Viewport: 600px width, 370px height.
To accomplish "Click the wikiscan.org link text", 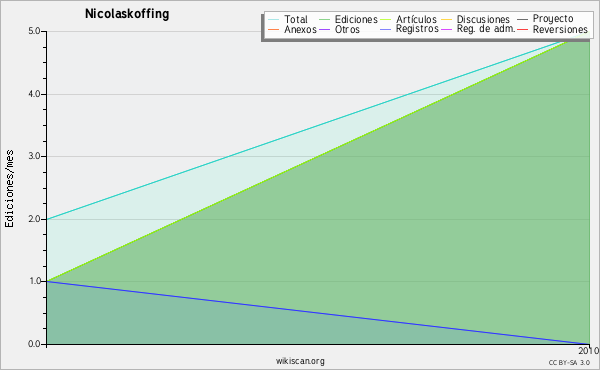I will [x=300, y=361].
